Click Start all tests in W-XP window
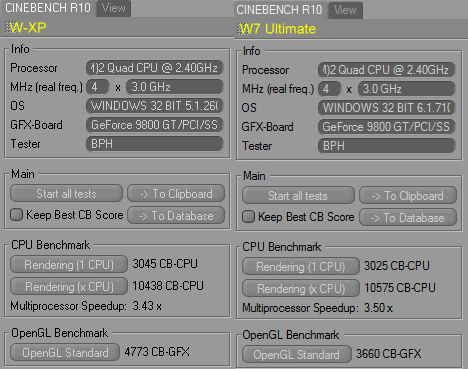 coord(66,194)
